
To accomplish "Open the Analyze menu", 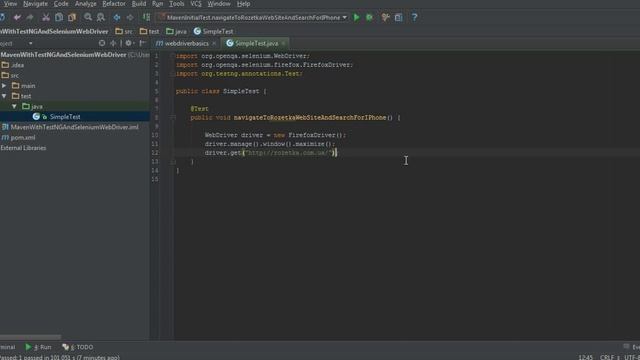I will 86,4.
